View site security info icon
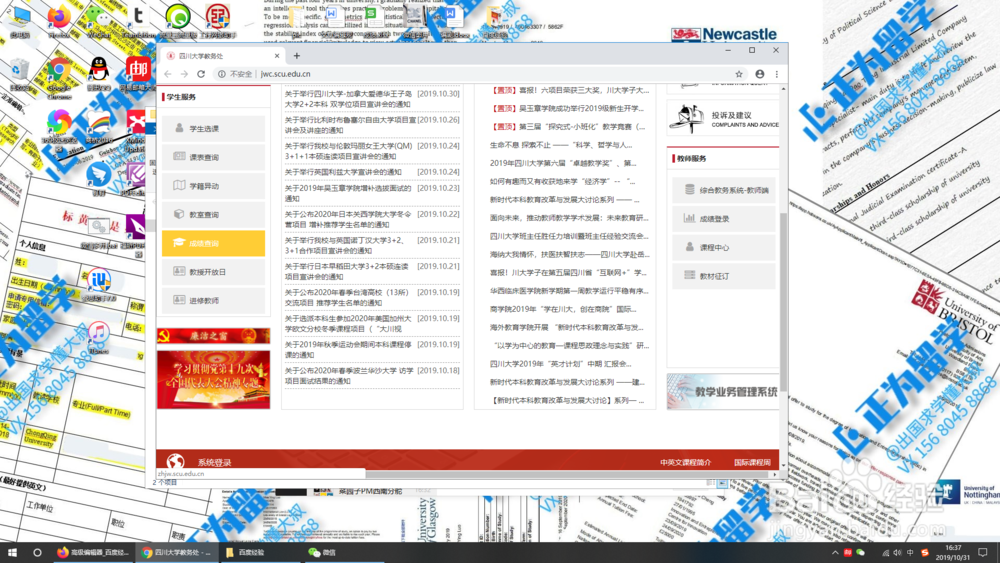 221,74
